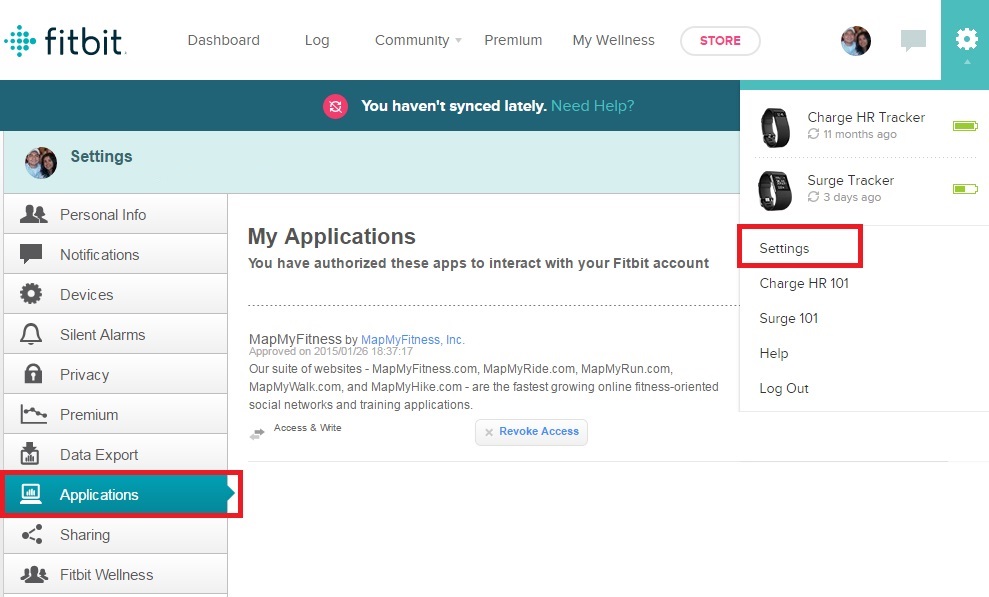Open Fitbit Wellness settings section
Viewport: 989px width, 597px height.
pos(115,574)
